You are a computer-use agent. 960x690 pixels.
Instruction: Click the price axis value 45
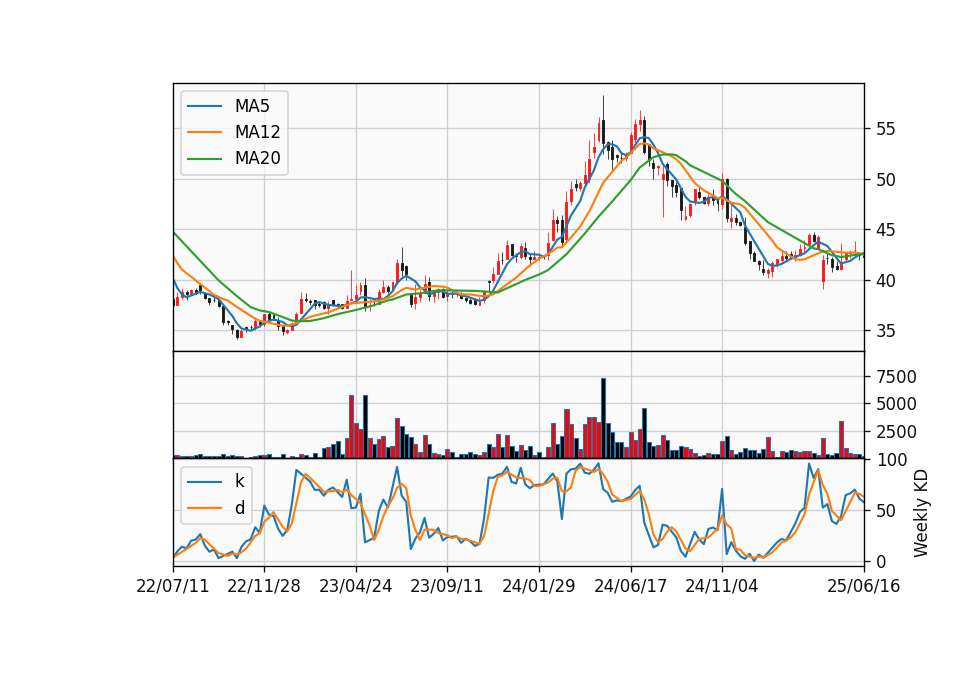pos(885,230)
